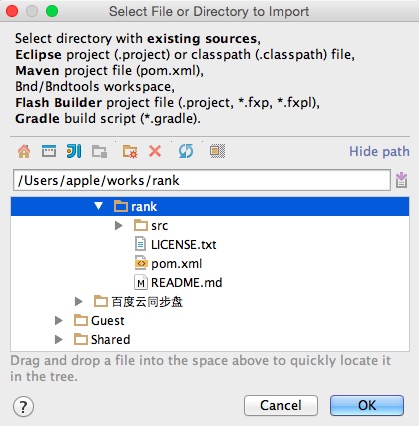Create a new folder via toolbar icon
The image size is (419, 426).
tap(130, 152)
